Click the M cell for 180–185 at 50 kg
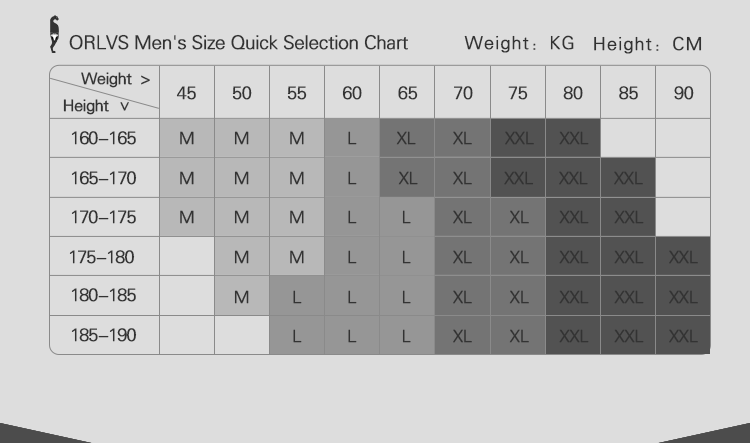 coord(242,296)
